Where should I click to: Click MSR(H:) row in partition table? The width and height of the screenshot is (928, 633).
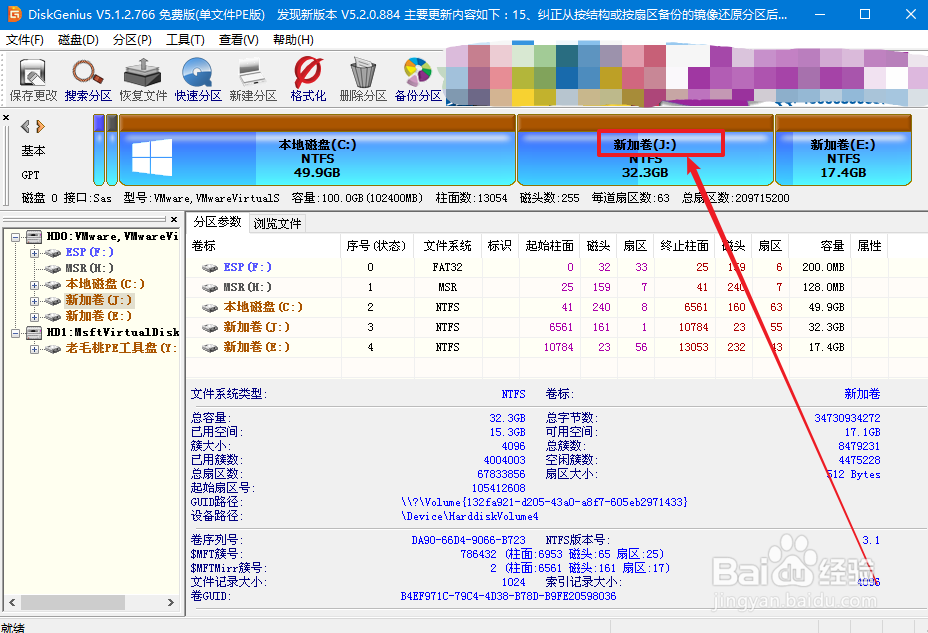click(536, 288)
